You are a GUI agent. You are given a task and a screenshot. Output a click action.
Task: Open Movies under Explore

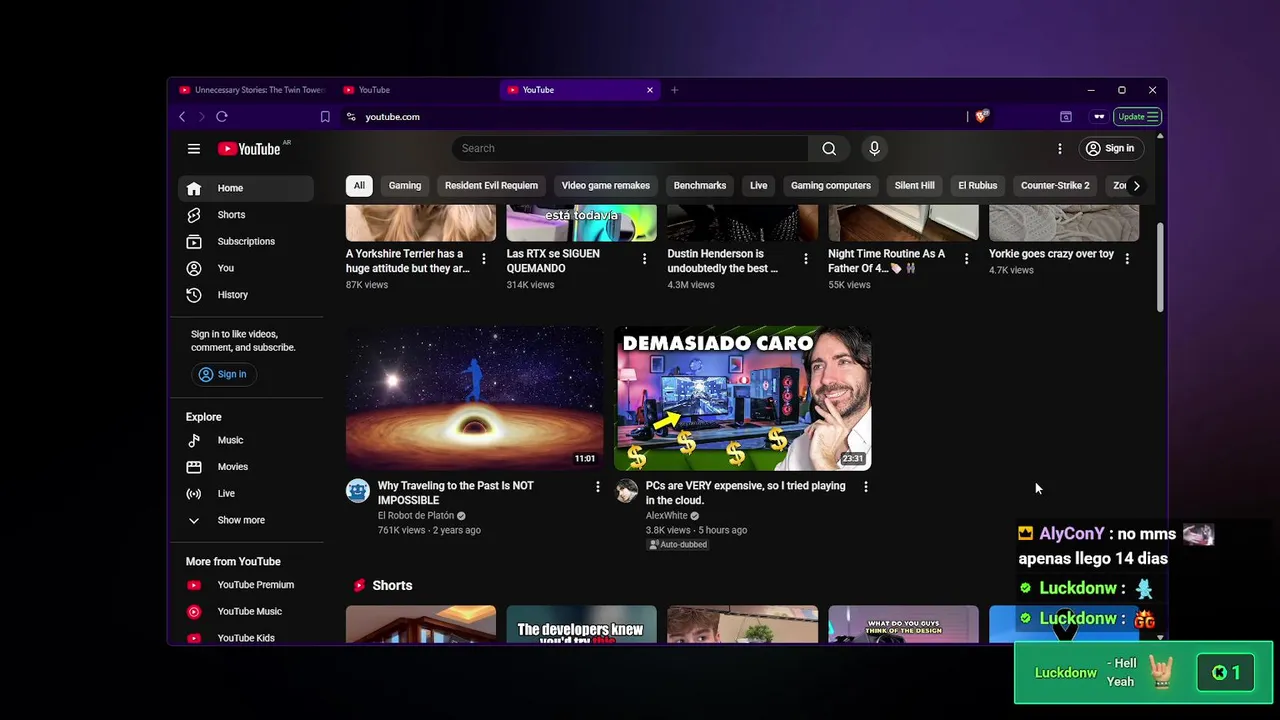point(246,467)
